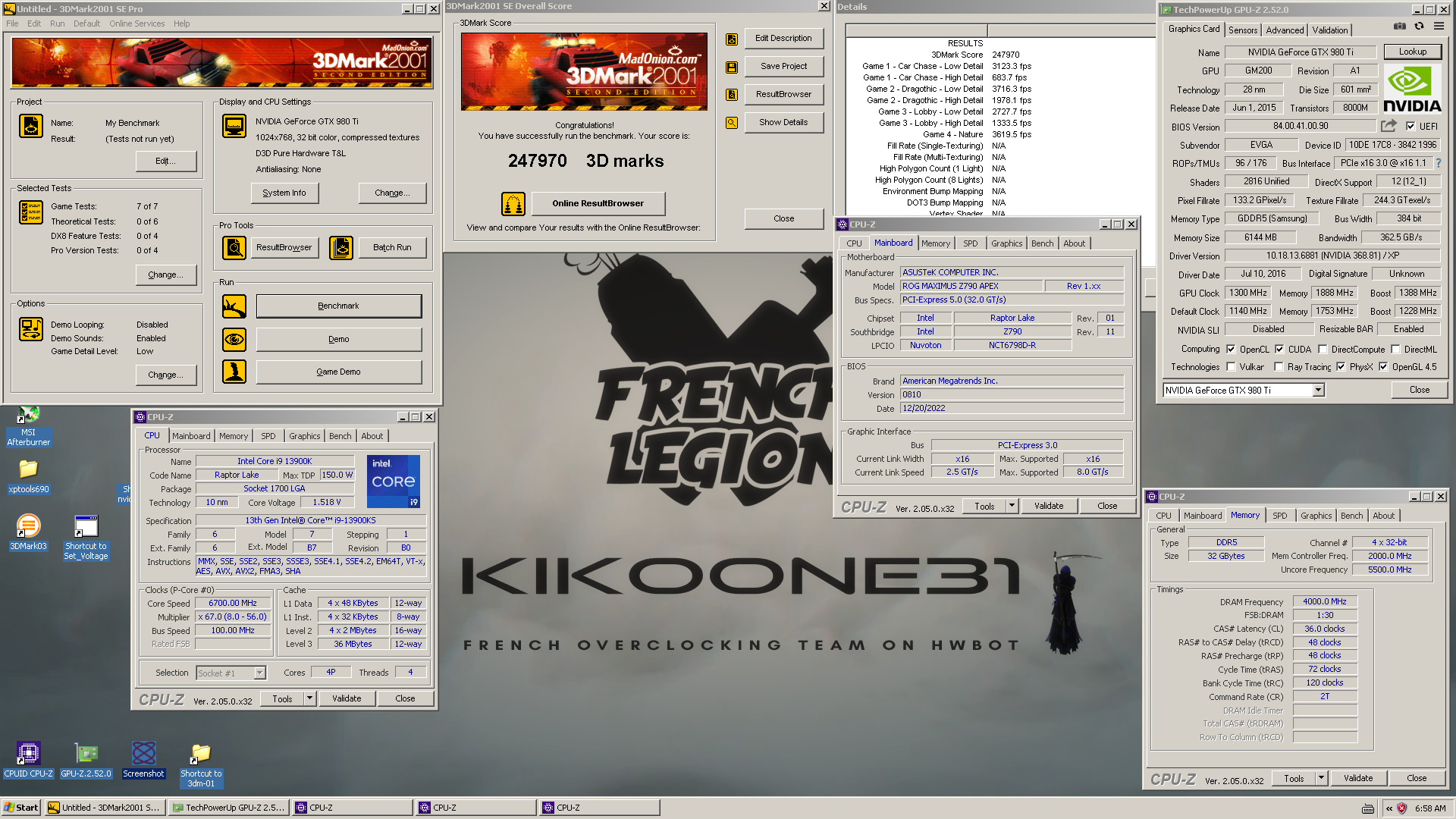The height and width of the screenshot is (819, 1456).
Task: Toggle the PhysX checkbox
Action: tap(1341, 367)
